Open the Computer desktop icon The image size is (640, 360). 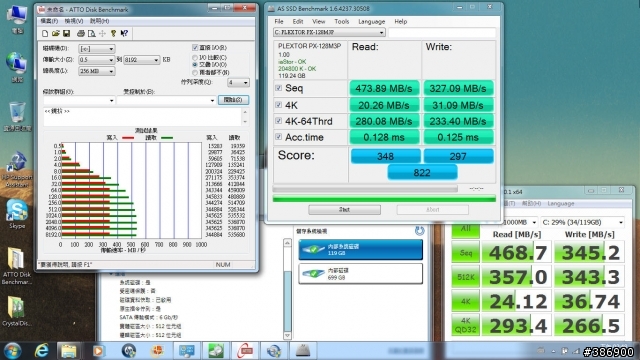pos(17,19)
